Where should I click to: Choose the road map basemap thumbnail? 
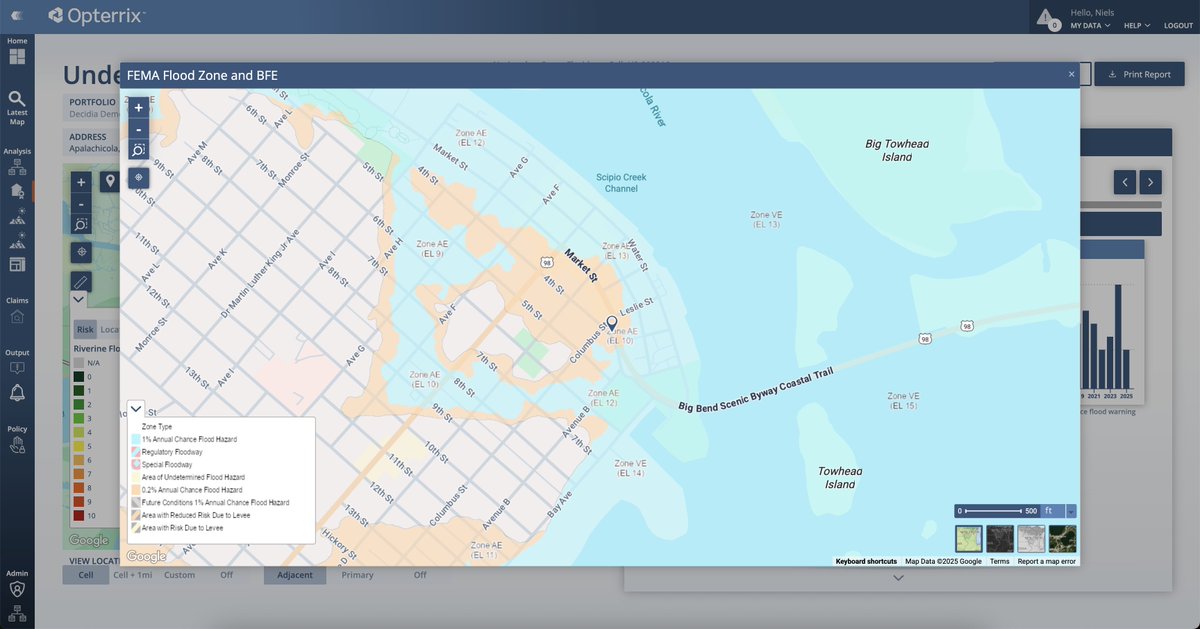(x=969, y=539)
